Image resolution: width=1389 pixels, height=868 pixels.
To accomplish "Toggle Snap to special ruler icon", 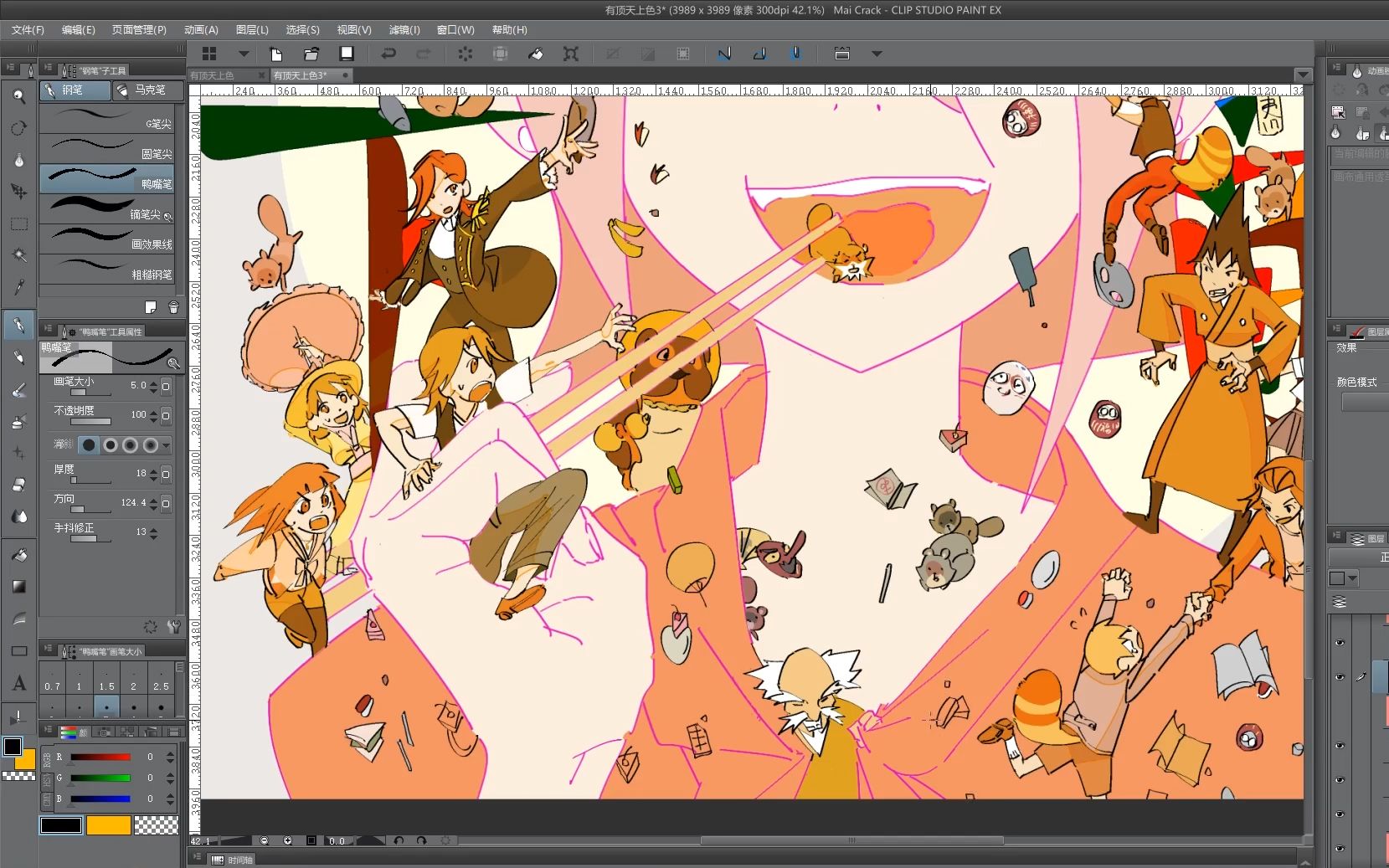I will click(759, 54).
